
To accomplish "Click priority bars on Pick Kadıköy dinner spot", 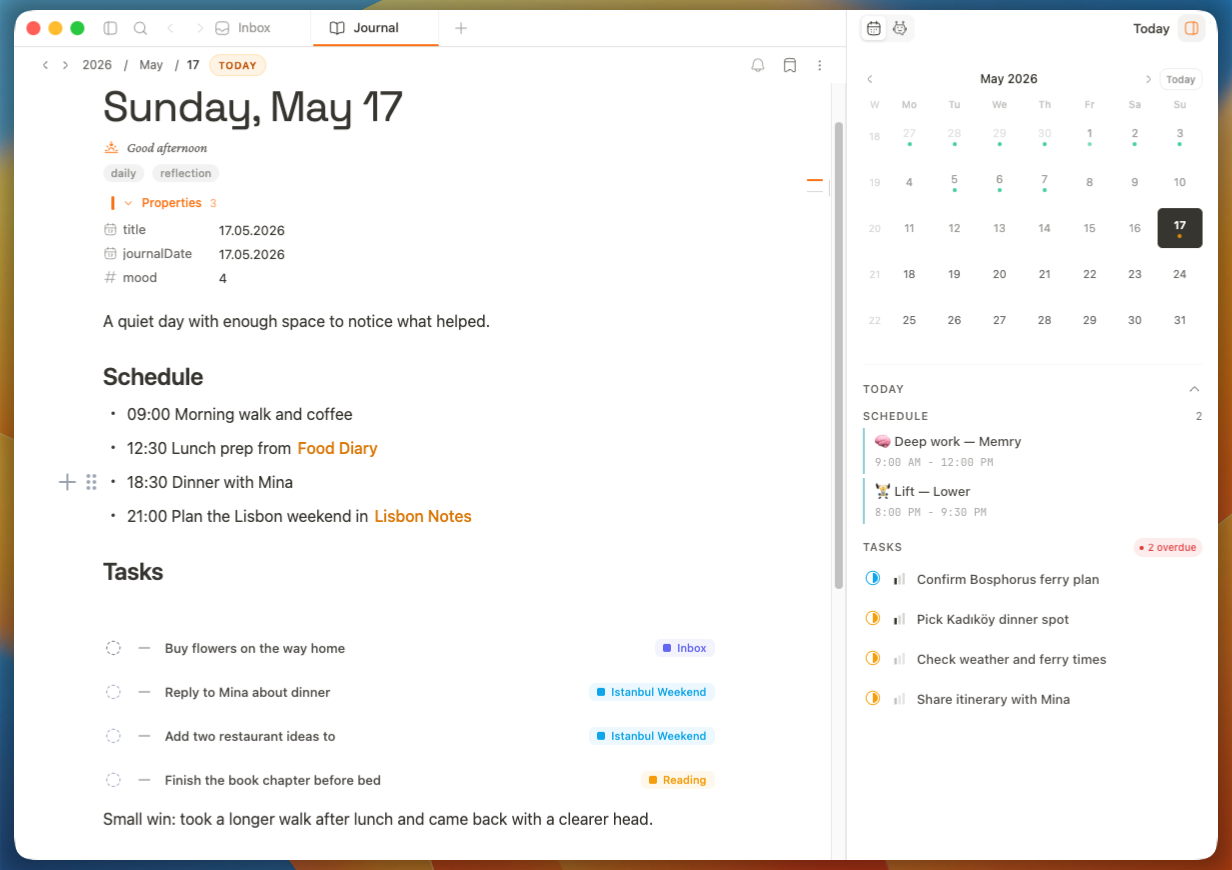I will [x=899, y=619].
